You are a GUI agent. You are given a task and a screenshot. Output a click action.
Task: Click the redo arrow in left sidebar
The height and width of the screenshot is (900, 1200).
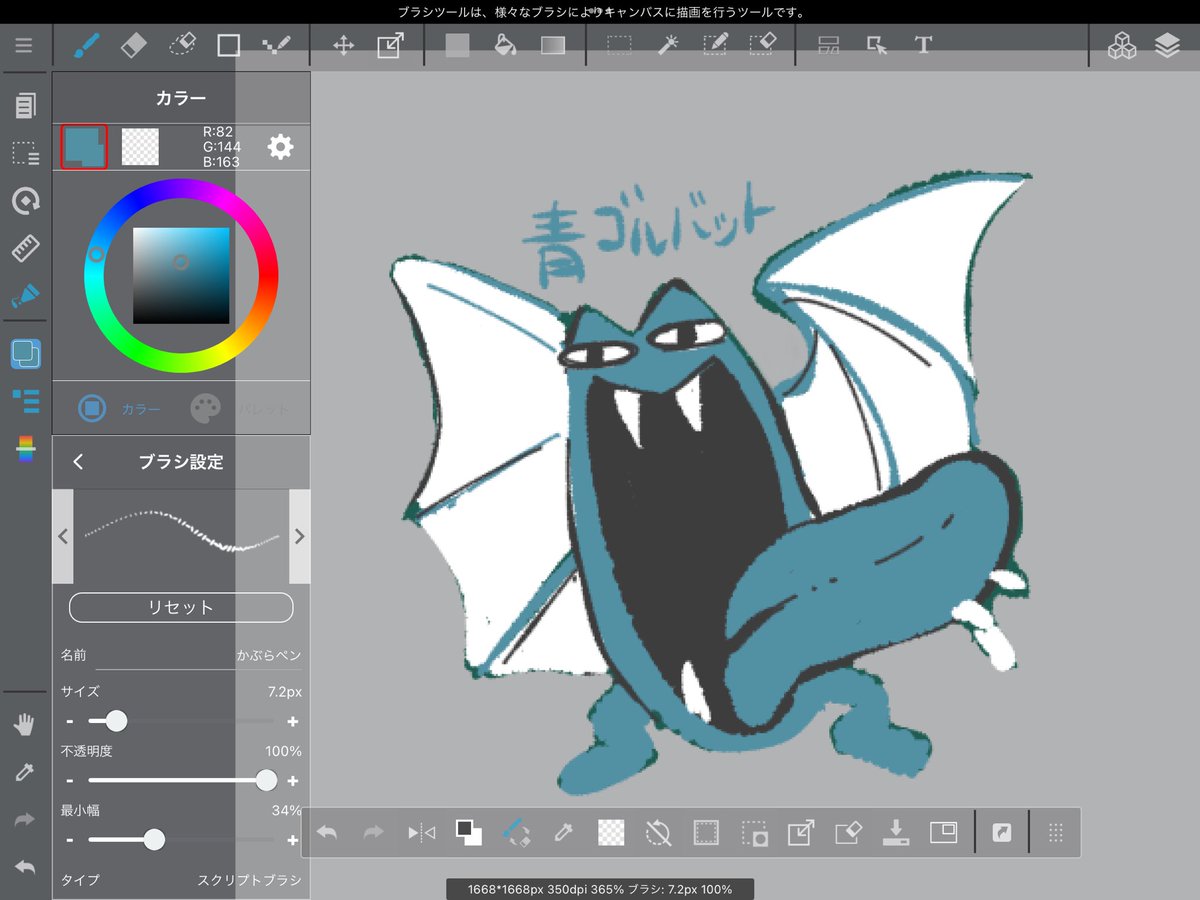click(25, 820)
